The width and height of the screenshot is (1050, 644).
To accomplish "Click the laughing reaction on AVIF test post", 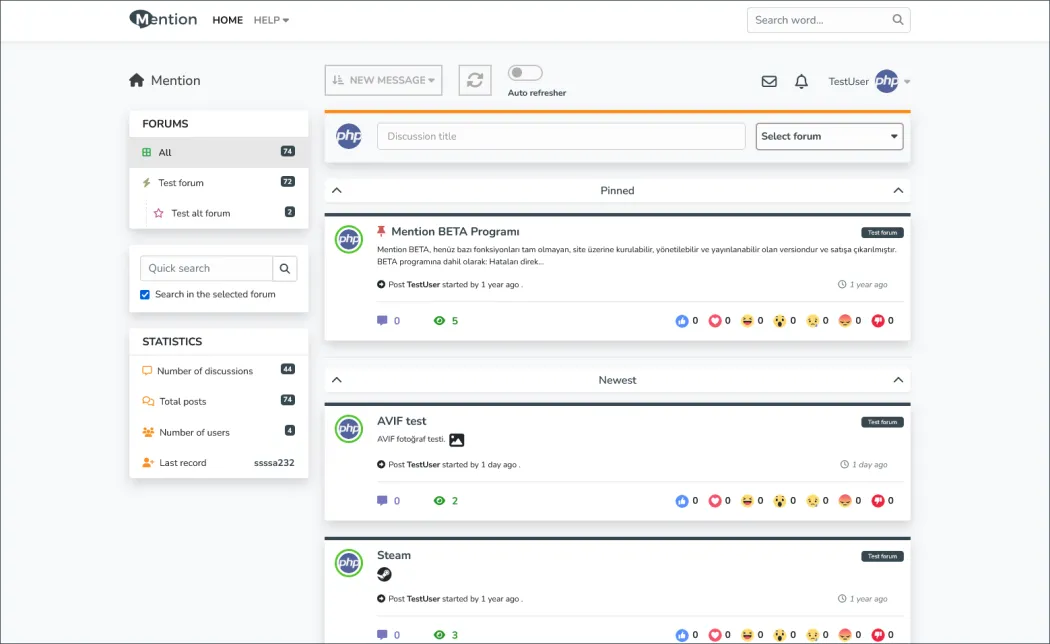I will point(747,501).
